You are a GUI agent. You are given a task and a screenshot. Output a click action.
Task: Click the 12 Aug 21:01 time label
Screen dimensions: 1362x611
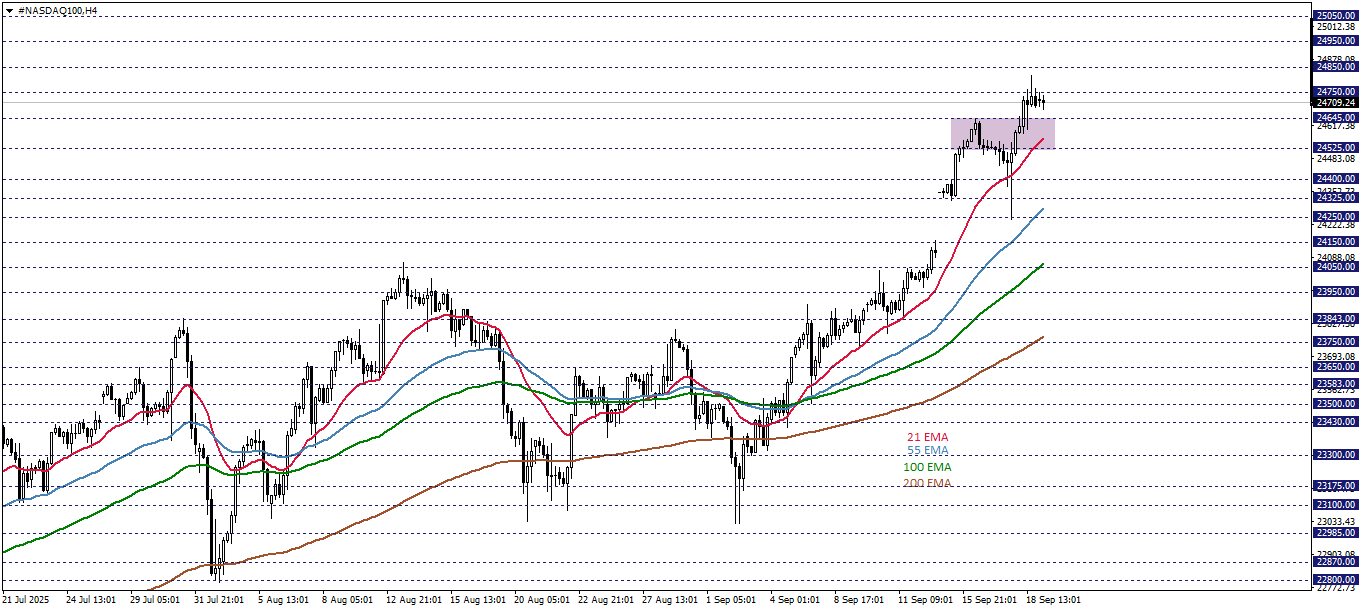(413, 600)
